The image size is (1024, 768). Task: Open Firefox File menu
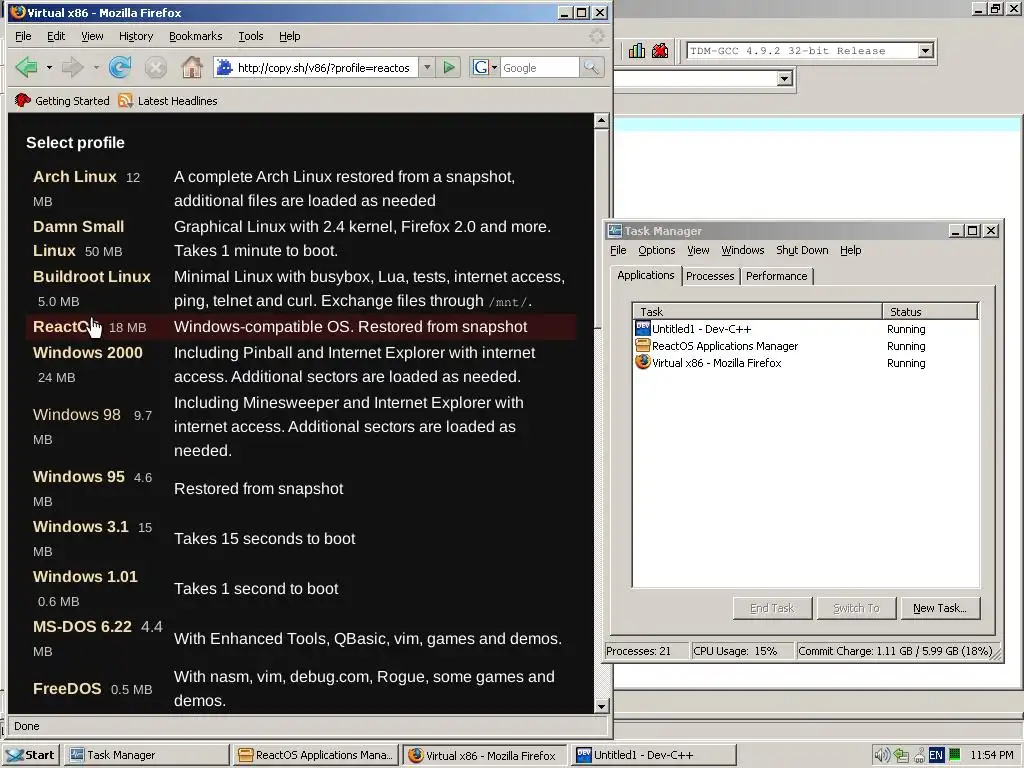pos(23,36)
